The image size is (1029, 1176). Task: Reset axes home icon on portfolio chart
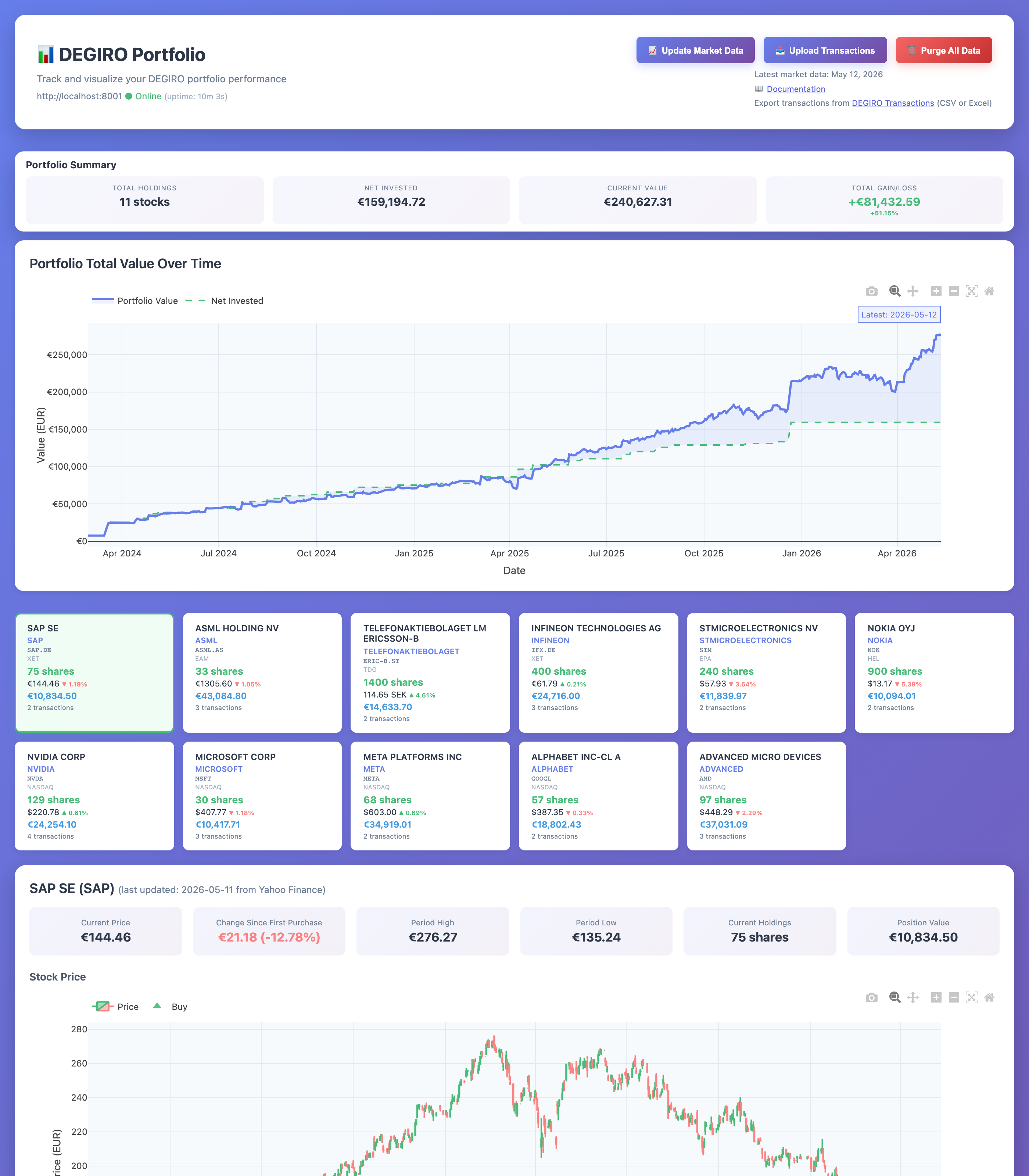(x=989, y=291)
